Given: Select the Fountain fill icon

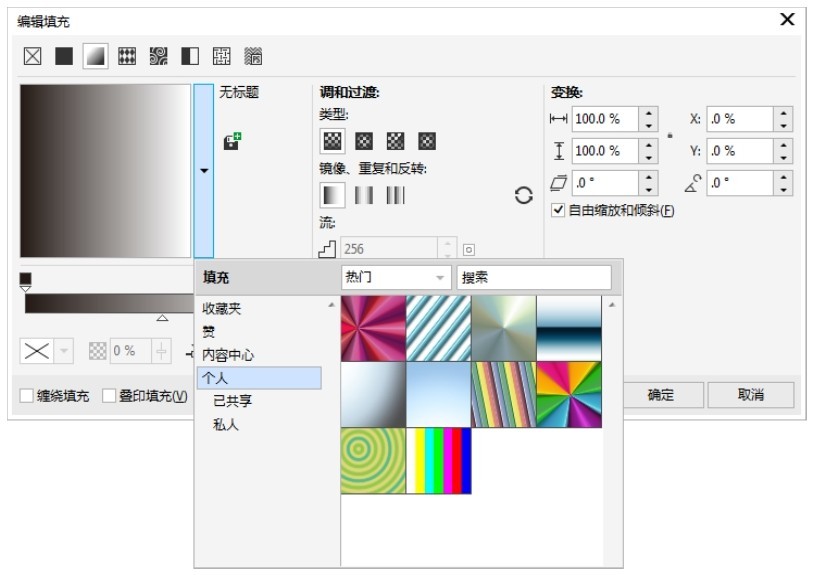Looking at the screenshot, I should [x=95, y=56].
